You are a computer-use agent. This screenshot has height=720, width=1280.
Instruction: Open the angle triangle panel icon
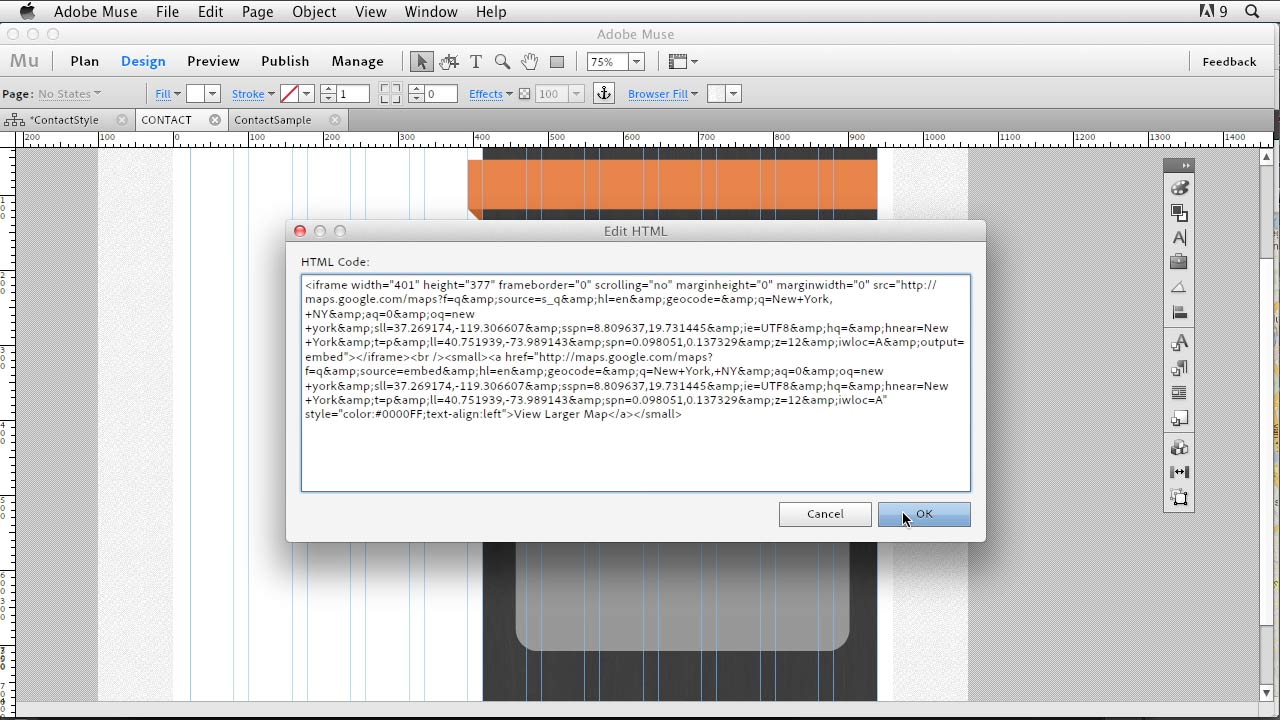coord(1180,288)
